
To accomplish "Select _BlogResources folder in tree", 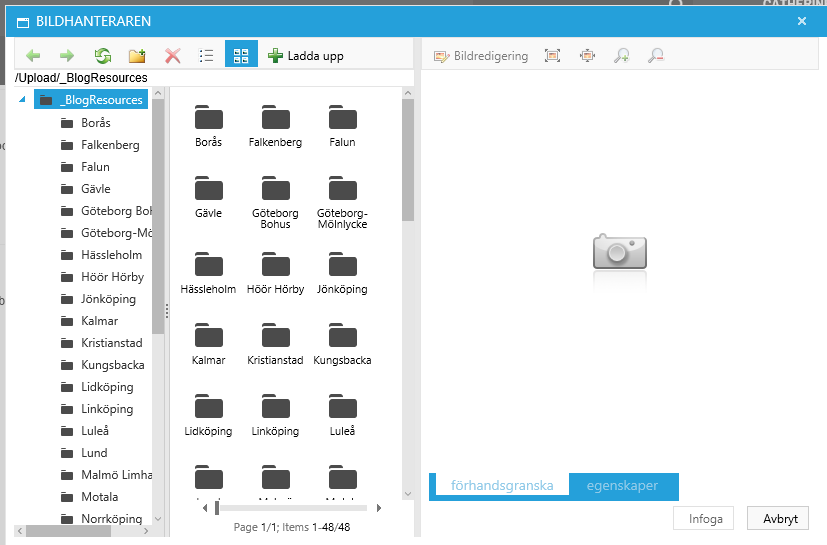I will coord(91,99).
